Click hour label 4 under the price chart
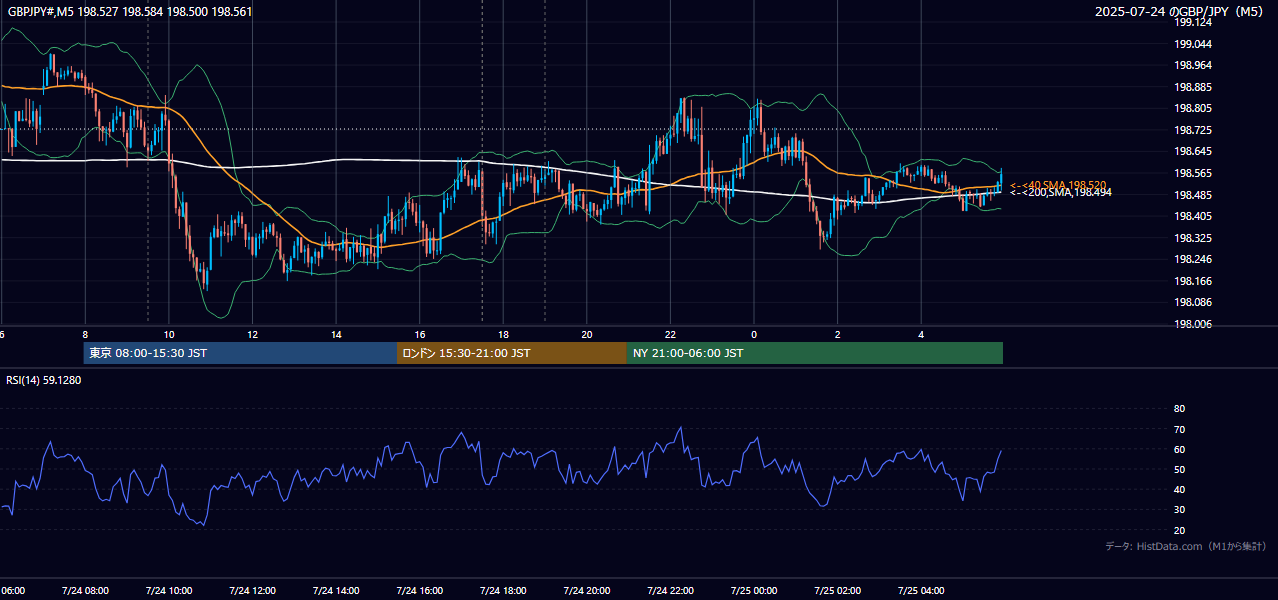Image resolution: width=1278 pixels, height=600 pixels. pyautogui.click(x=921, y=335)
